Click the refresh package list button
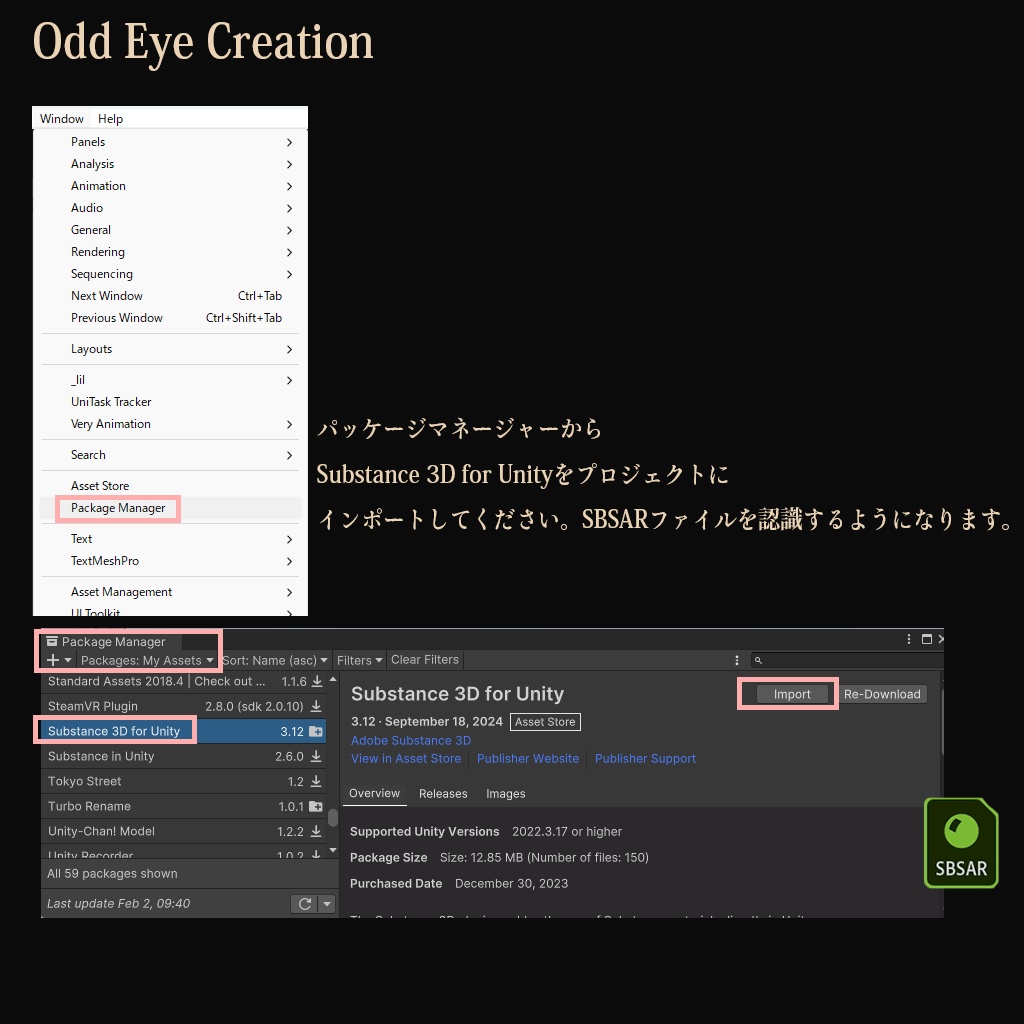Viewport: 1024px width, 1024px height. coord(304,904)
